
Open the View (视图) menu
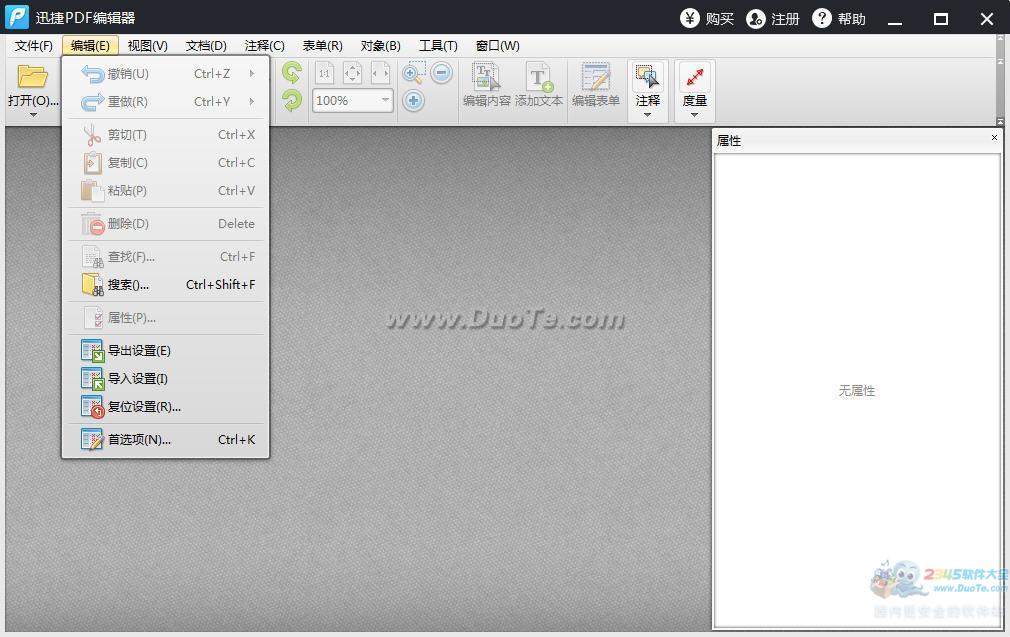point(147,46)
